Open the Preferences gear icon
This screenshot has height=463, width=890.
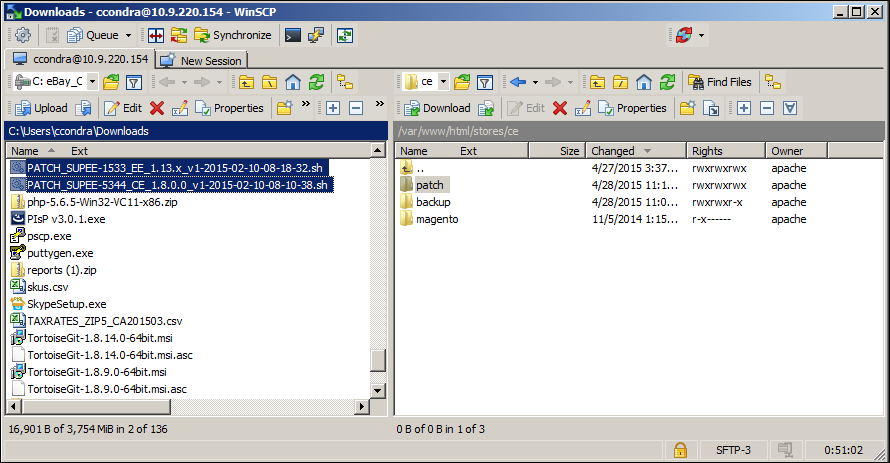pos(23,35)
